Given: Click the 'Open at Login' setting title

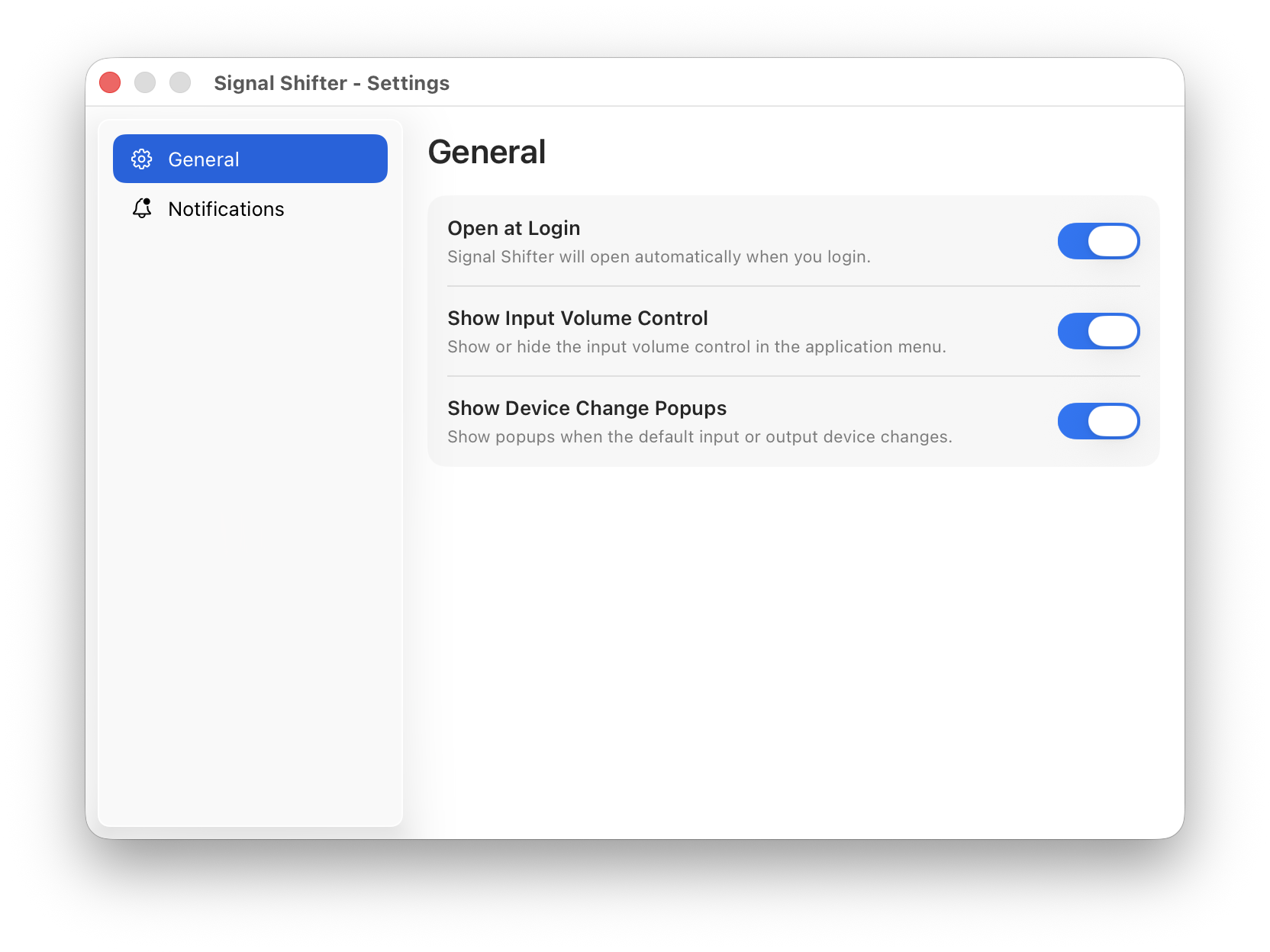Looking at the screenshot, I should [x=513, y=227].
